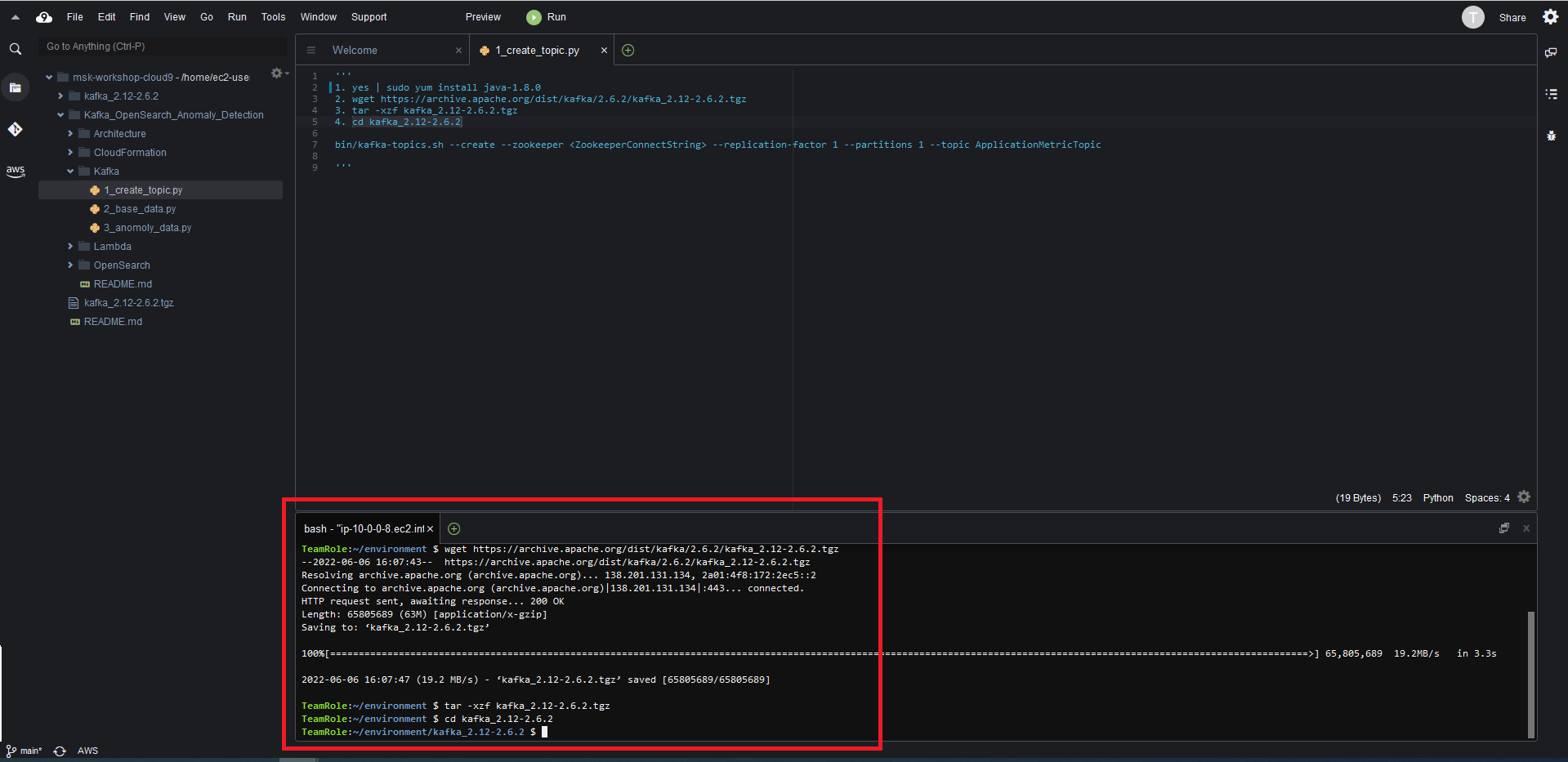1568x762 pixels.
Task: Open the editor pane tab list icon
Action: [310, 51]
